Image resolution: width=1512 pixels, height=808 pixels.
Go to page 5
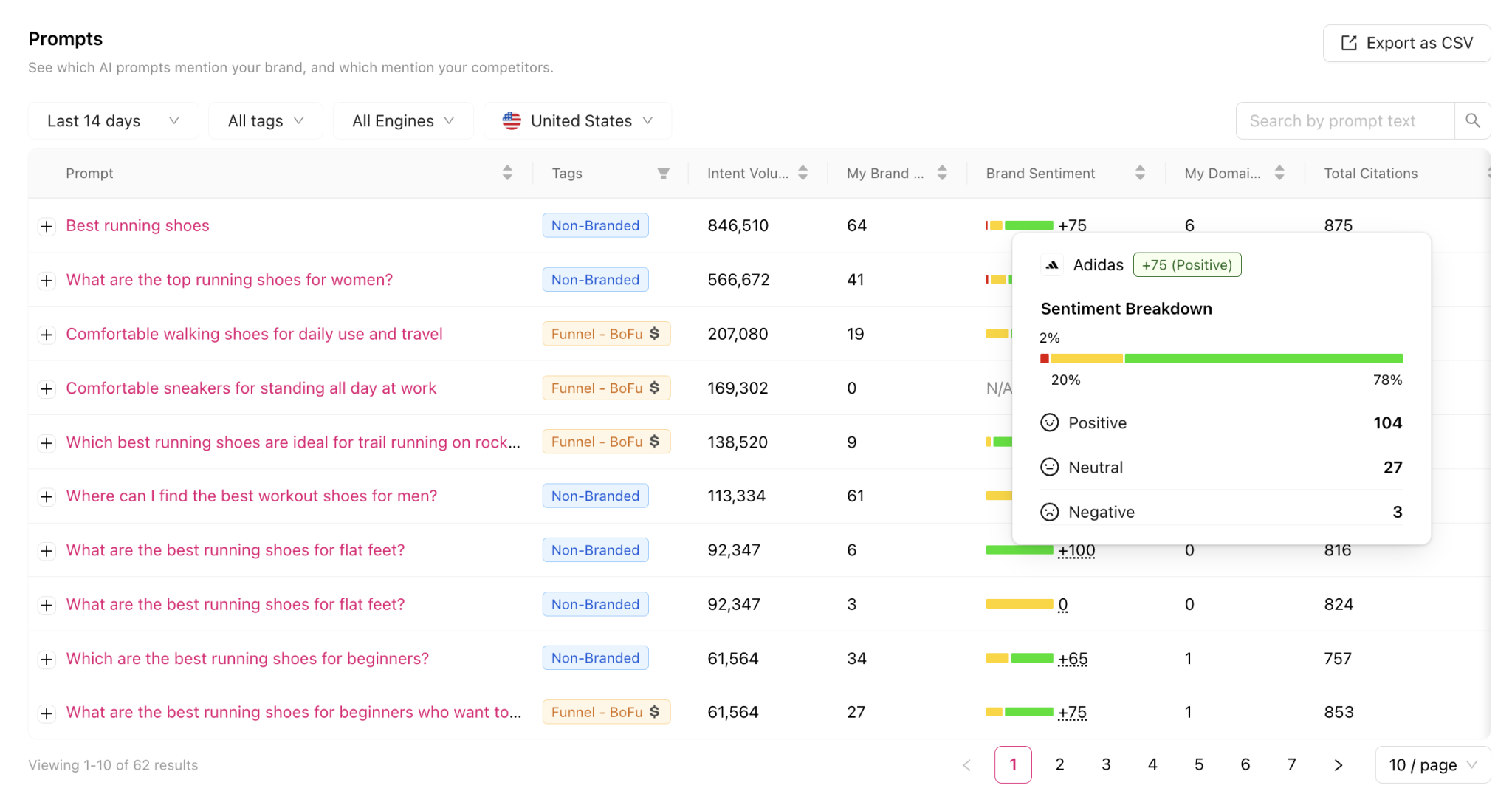(x=1199, y=765)
